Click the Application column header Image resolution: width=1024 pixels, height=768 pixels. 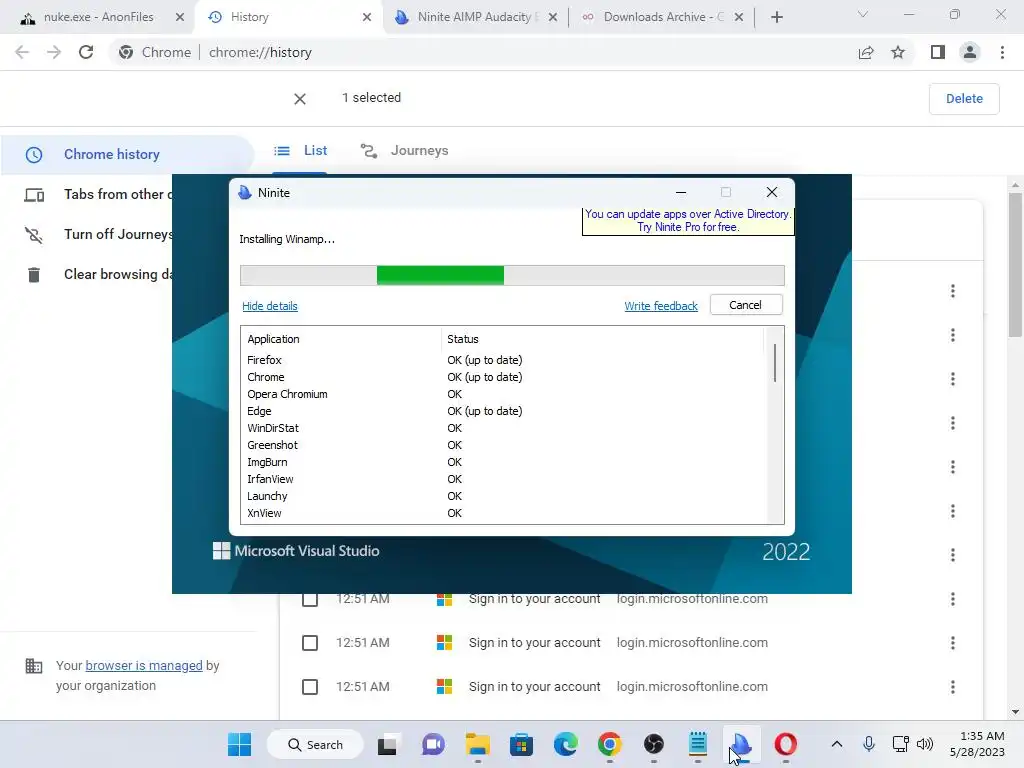(341, 339)
